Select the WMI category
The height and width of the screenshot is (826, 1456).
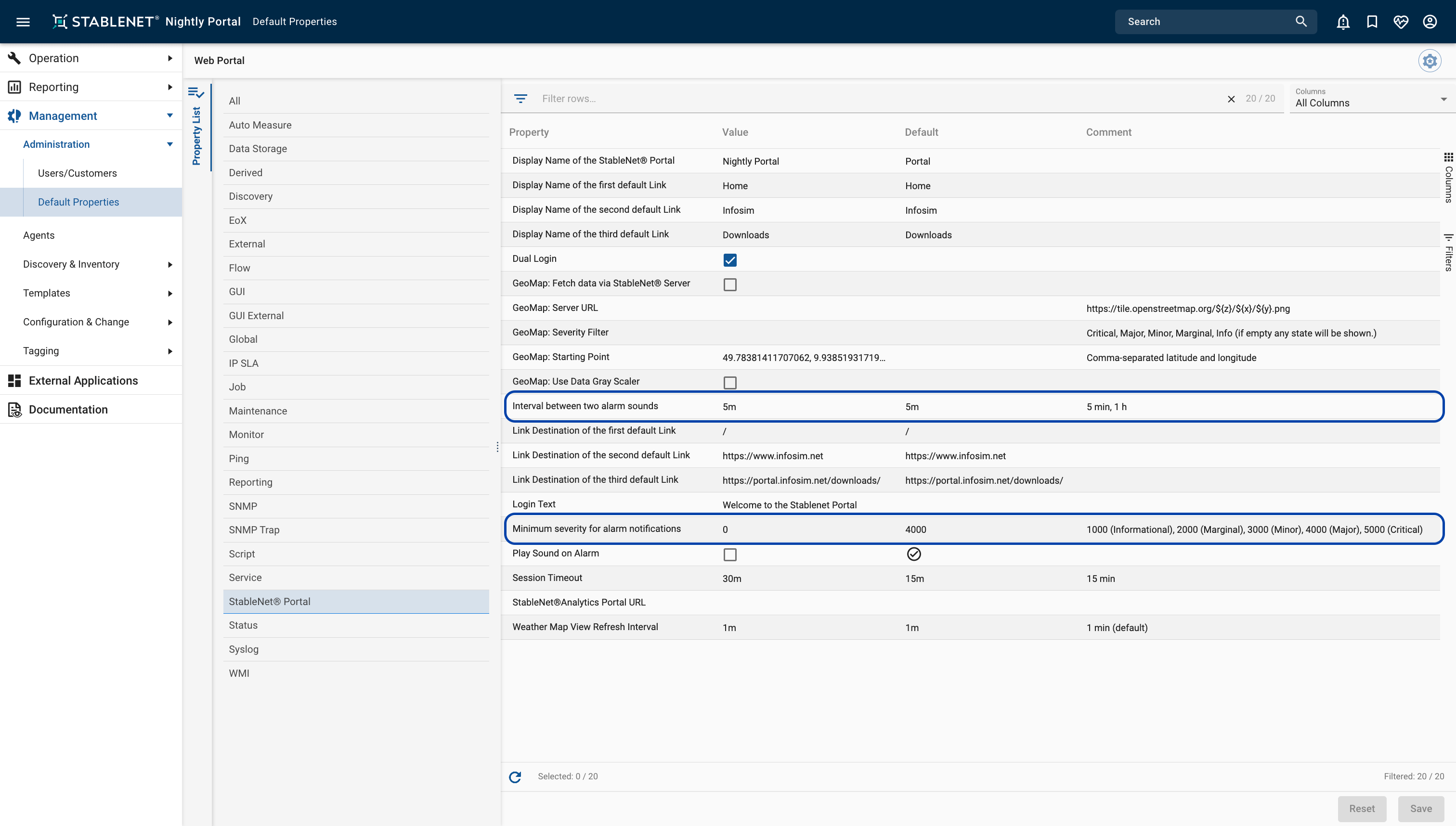356,673
